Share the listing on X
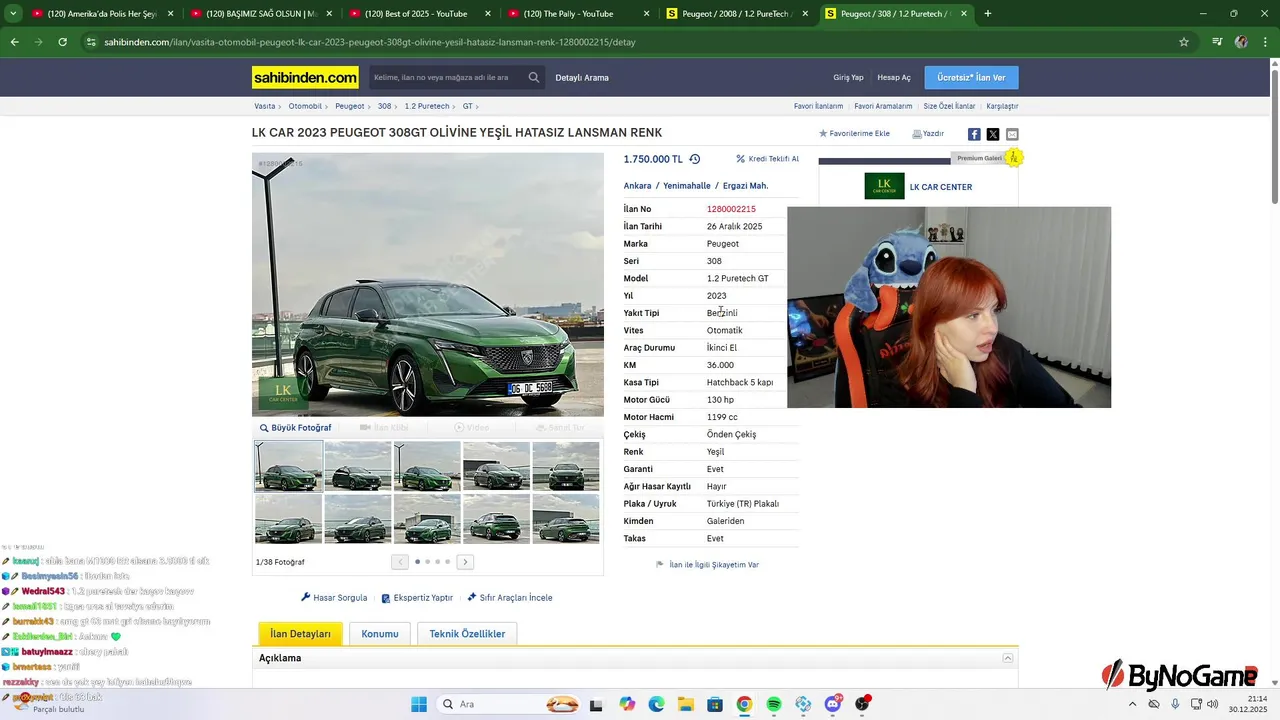1280x720 pixels. tap(993, 134)
